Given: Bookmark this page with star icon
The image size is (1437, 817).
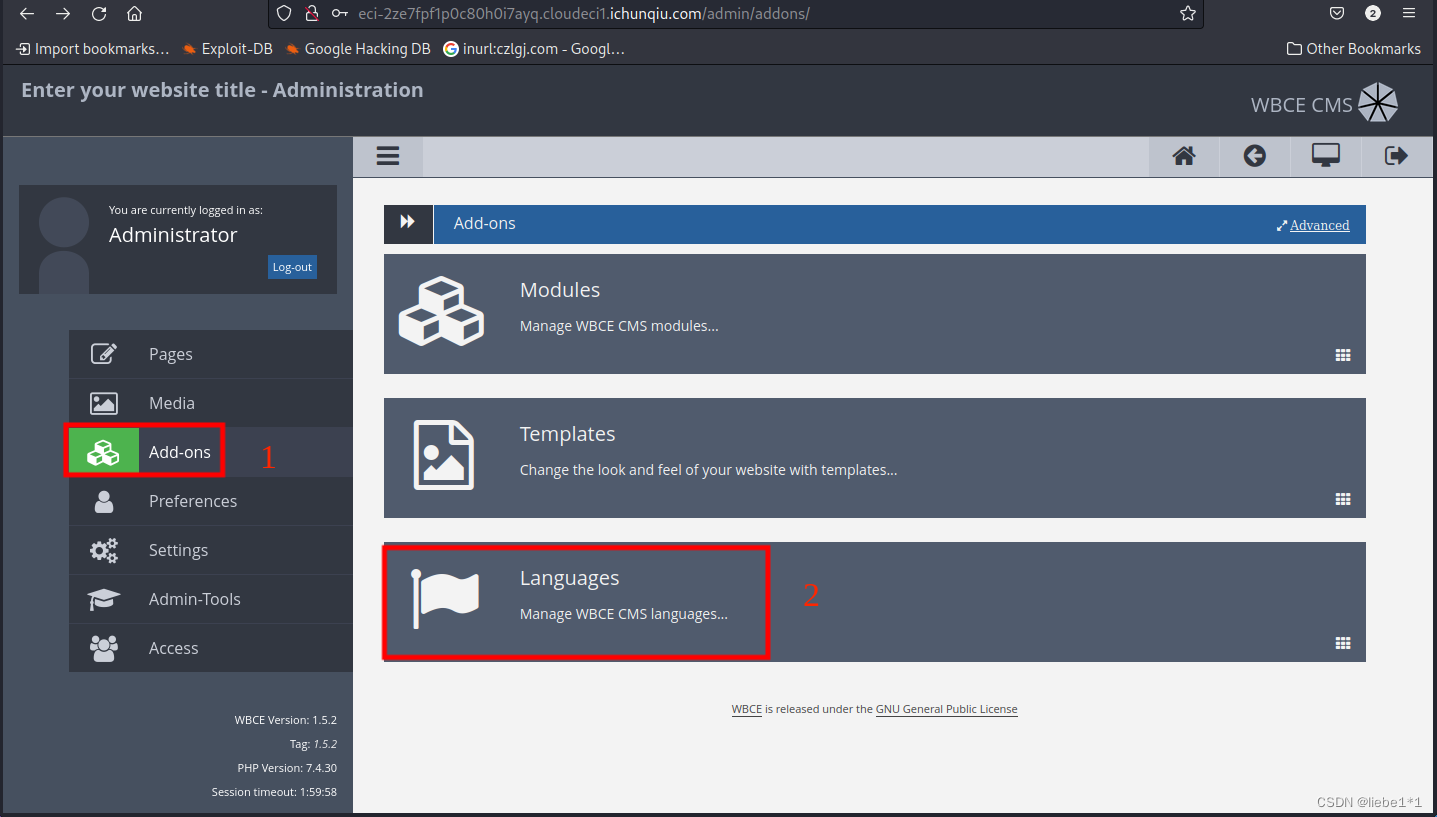Looking at the screenshot, I should click(x=1188, y=14).
